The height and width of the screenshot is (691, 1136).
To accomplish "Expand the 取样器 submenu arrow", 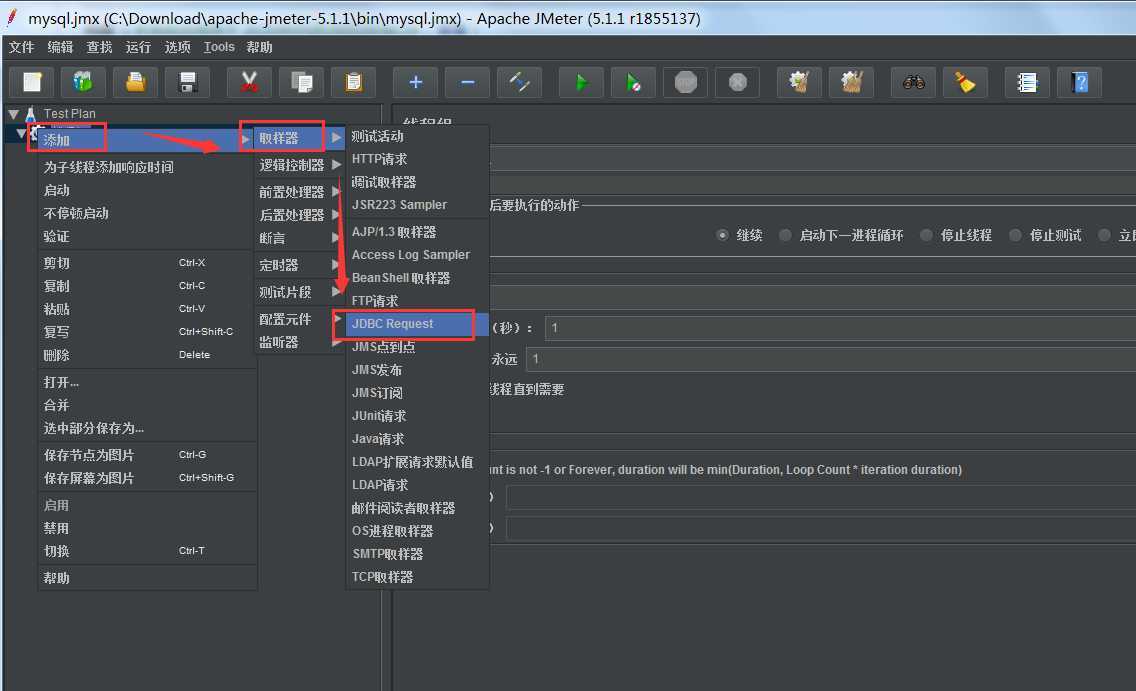I will pos(336,137).
